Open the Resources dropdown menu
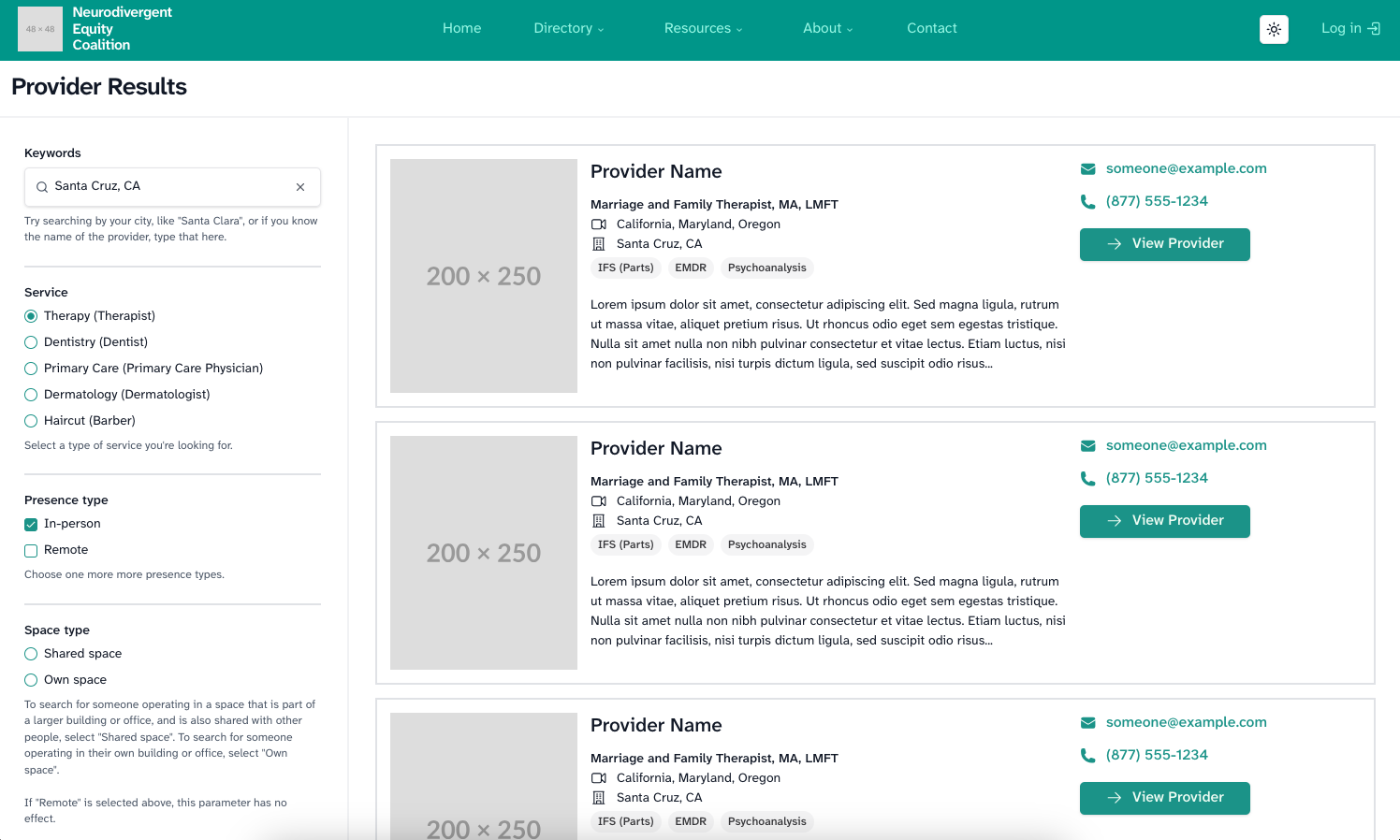This screenshot has height=840, width=1400. (703, 29)
